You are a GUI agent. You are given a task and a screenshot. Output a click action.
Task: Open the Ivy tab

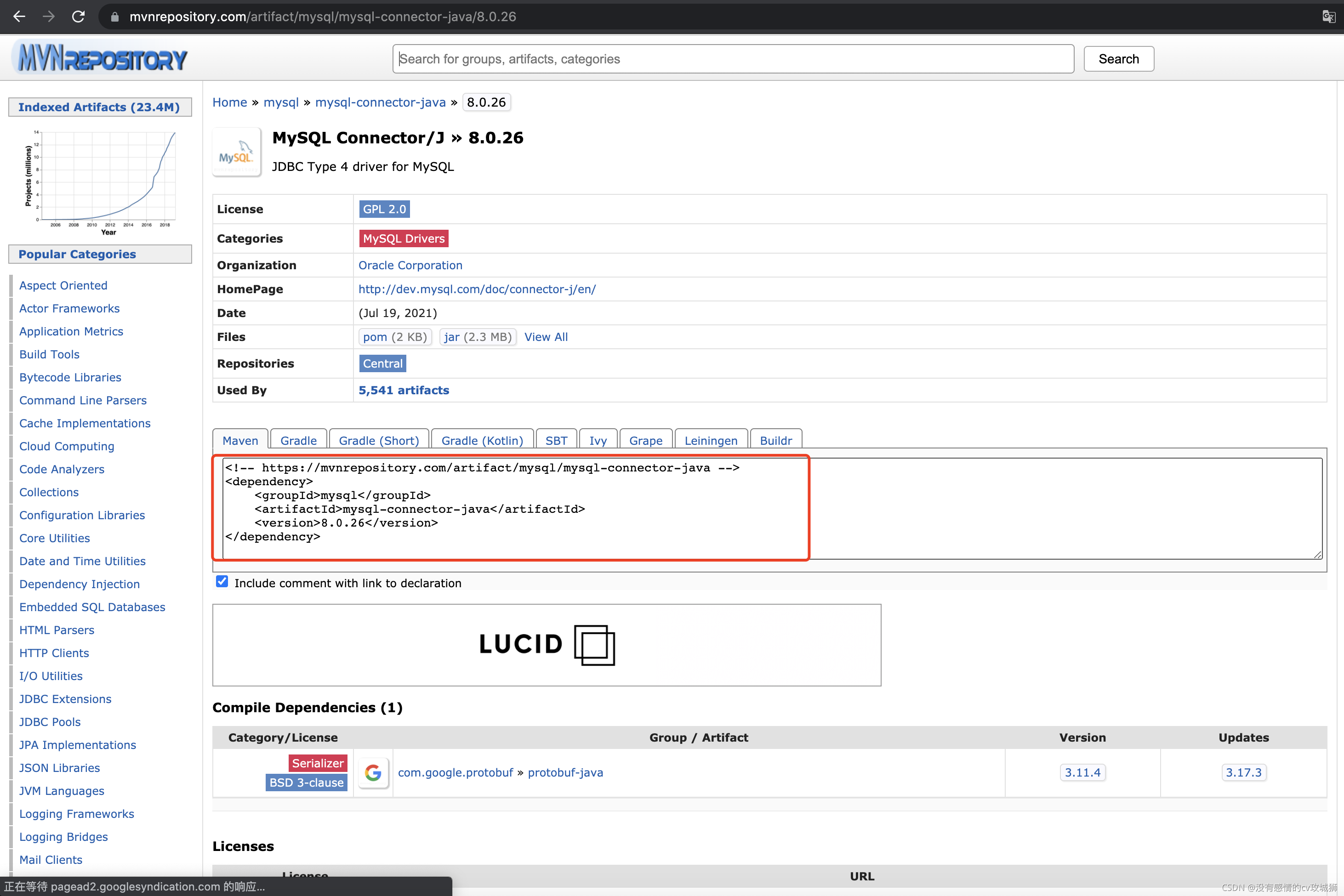point(598,440)
